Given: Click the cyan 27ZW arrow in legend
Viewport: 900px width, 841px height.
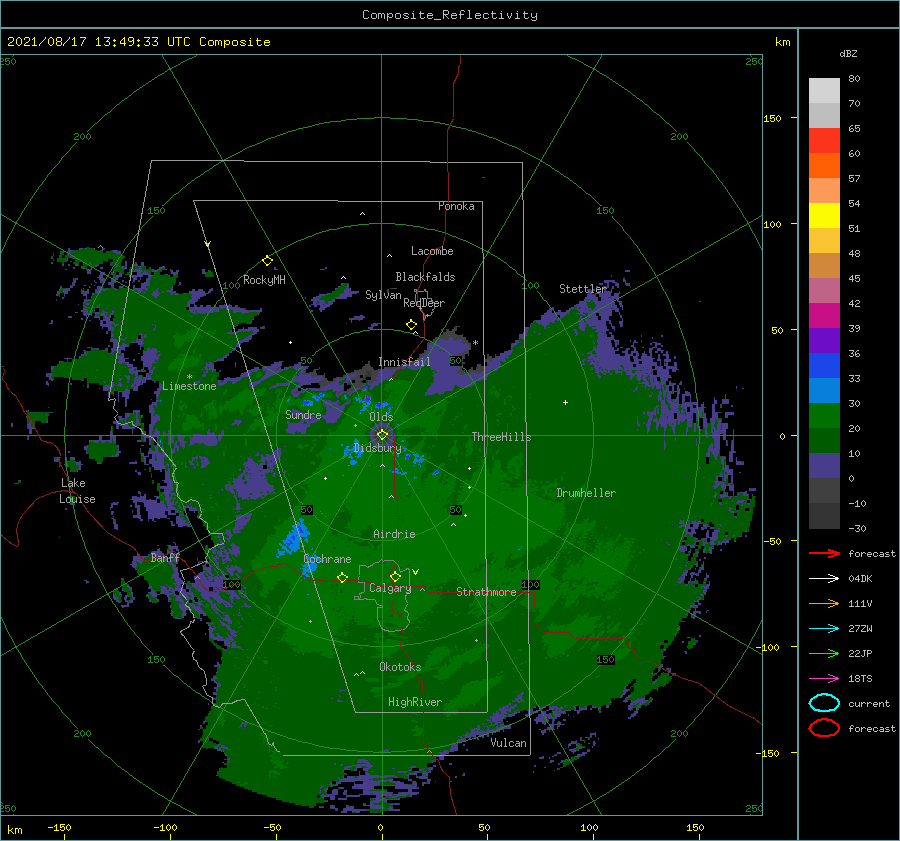Looking at the screenshot, I should click(824, 629).
